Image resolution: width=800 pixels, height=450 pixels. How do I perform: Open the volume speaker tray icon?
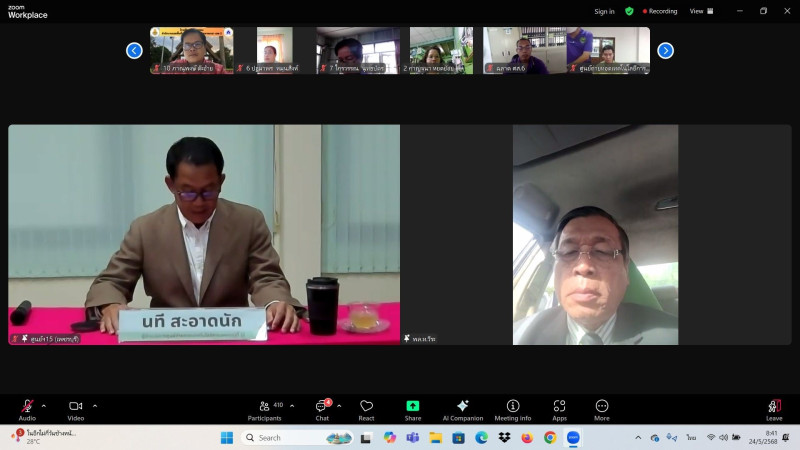tap(723, 437)
